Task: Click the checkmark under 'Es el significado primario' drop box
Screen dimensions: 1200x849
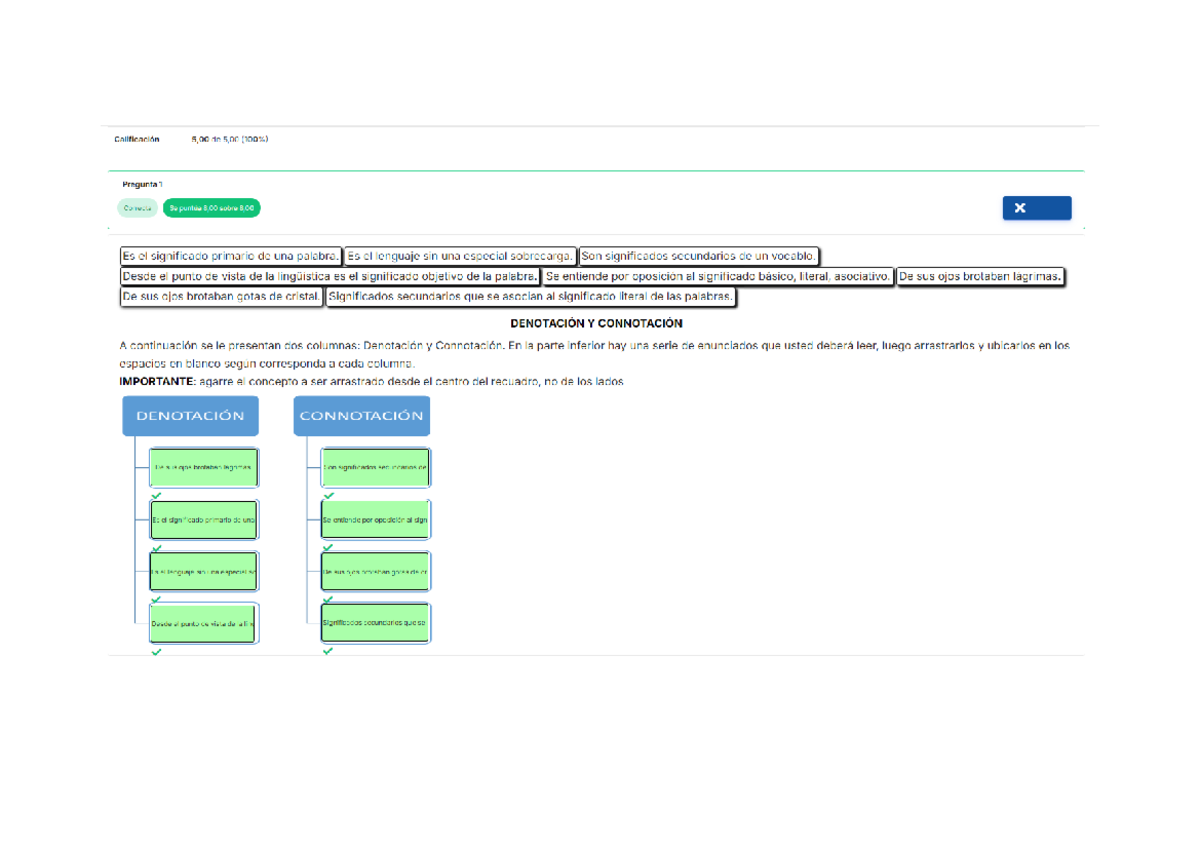Action: (156, 548)
